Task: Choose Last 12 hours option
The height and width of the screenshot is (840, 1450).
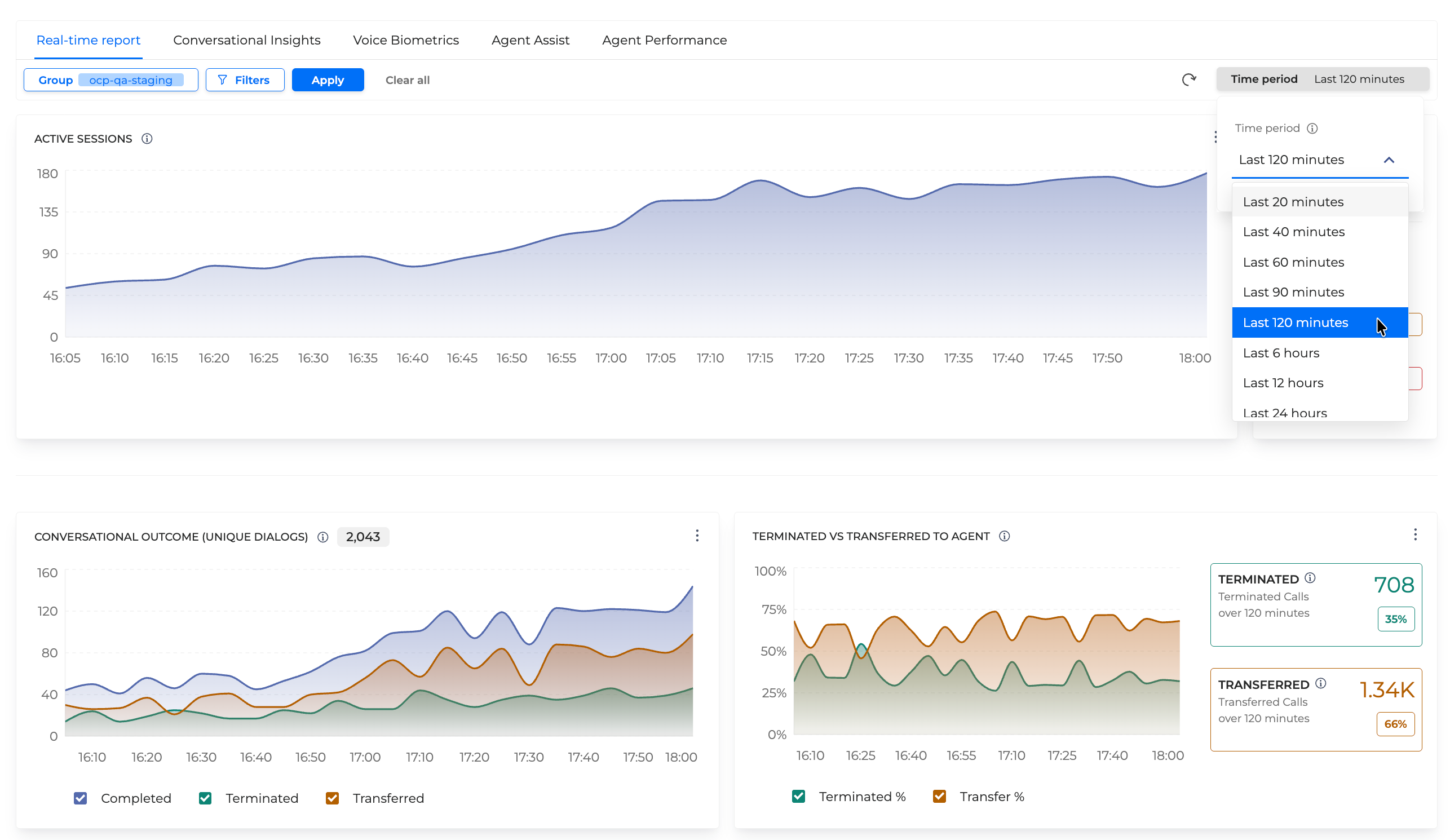Action: coord(1319,383)
